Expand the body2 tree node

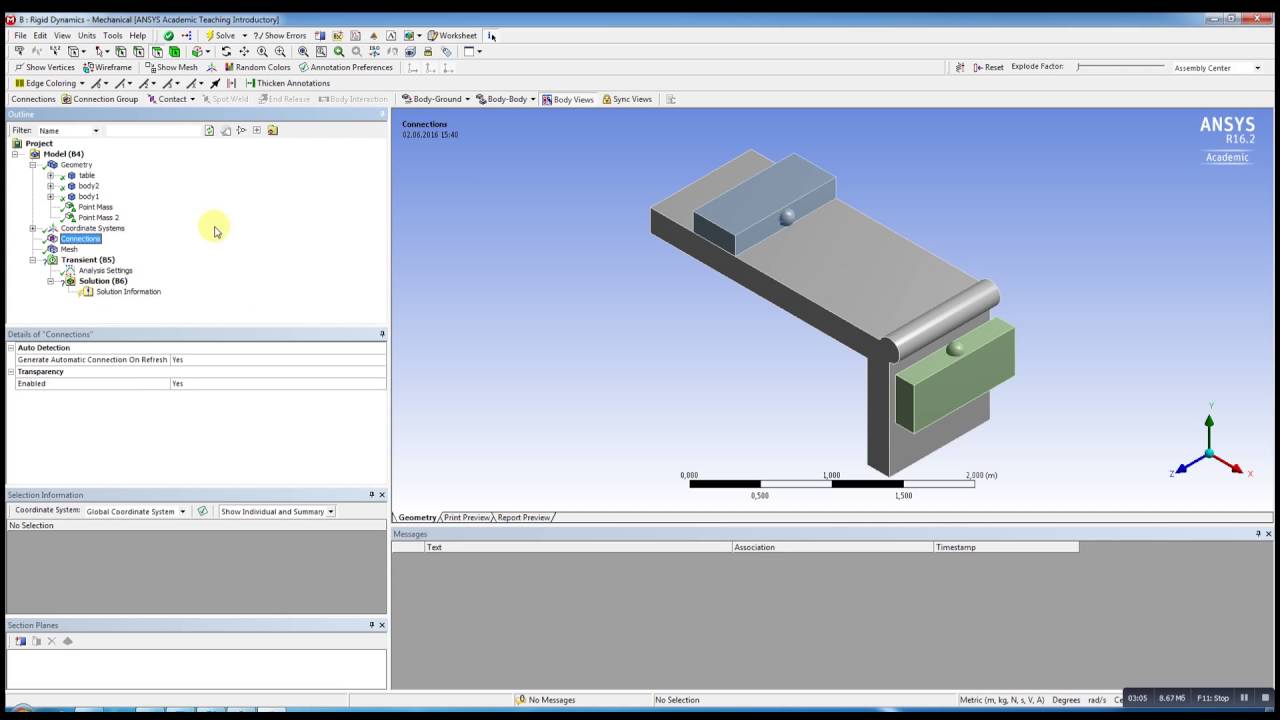(50, 186)
